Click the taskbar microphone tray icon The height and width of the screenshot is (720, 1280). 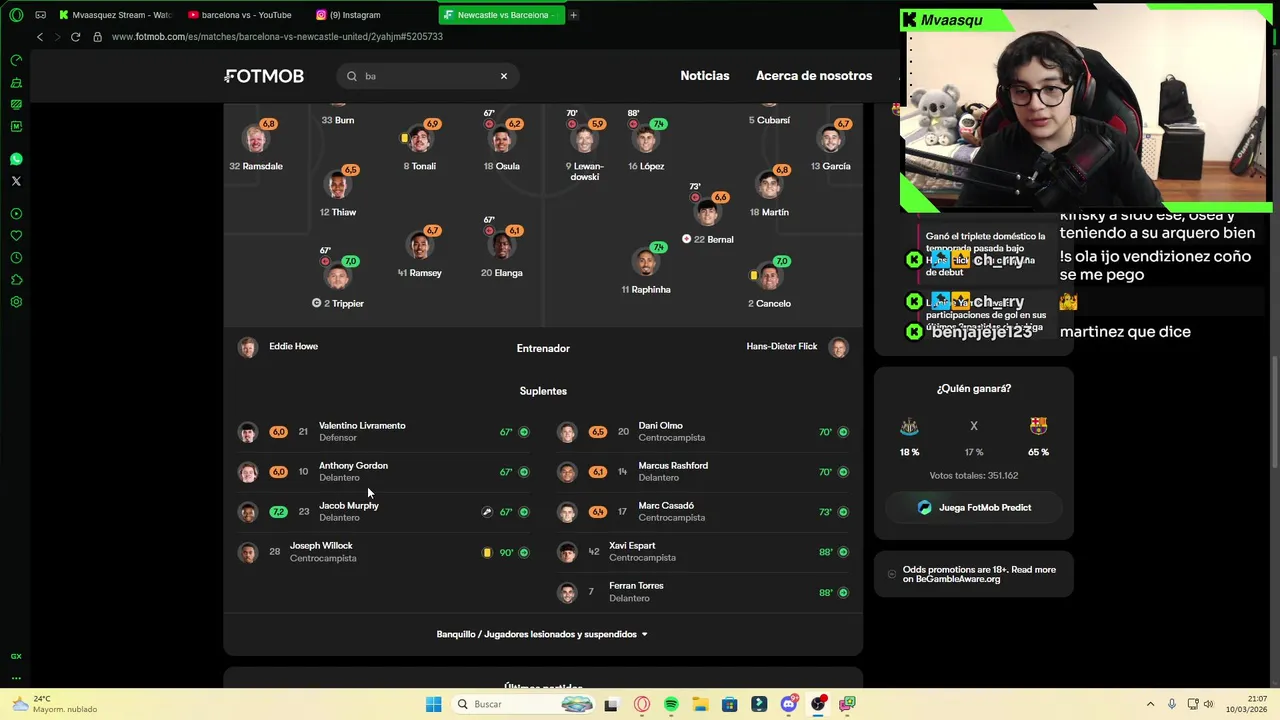pyautogui.click(x=1171, y=704)
